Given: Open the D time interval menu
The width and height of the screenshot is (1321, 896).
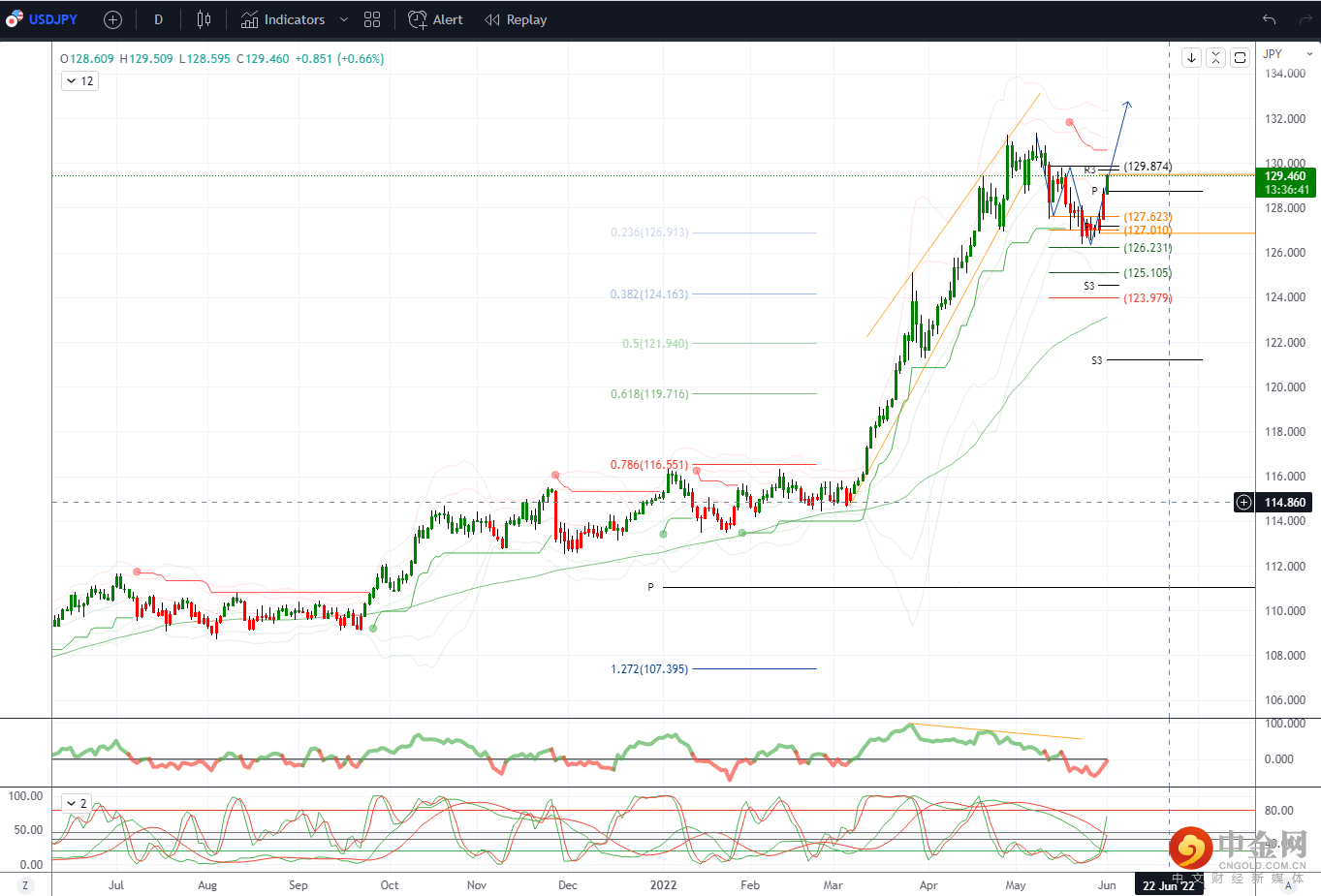Looking at the screenshot, I should [x=158, y=19].
